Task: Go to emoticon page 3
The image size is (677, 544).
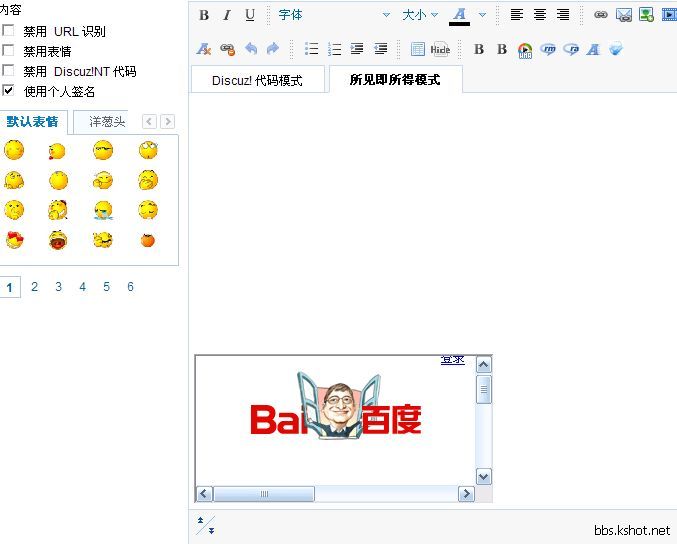Action: click(x=58, y=287)
